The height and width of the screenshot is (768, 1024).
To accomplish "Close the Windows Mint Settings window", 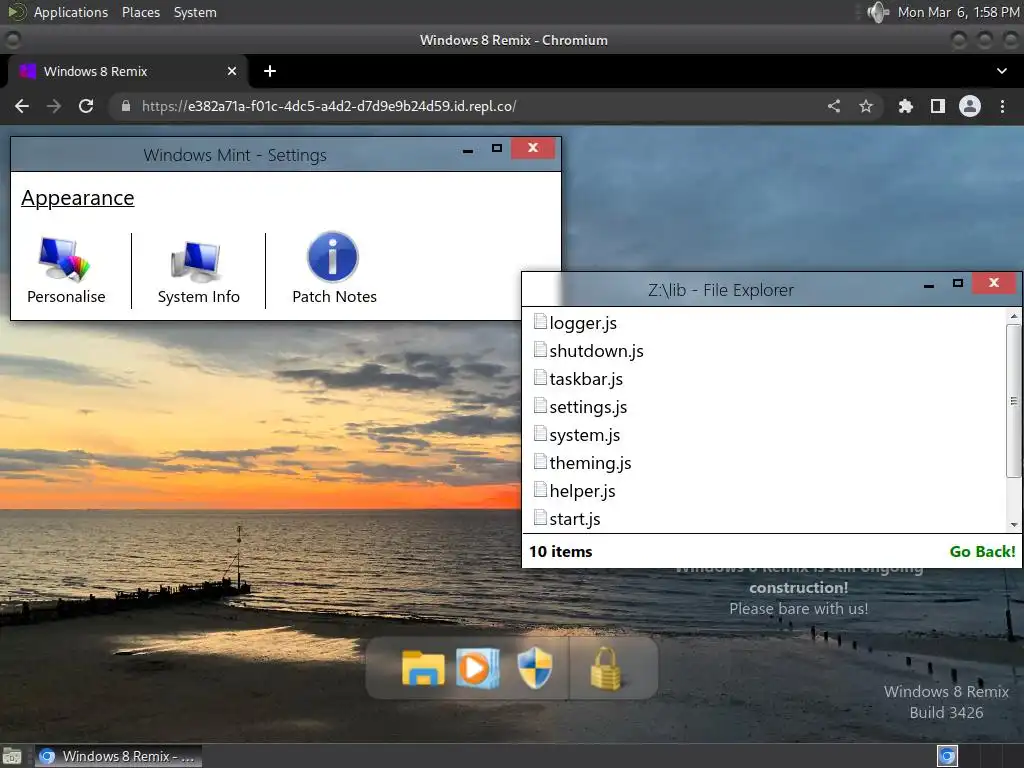I will point(533,148).
